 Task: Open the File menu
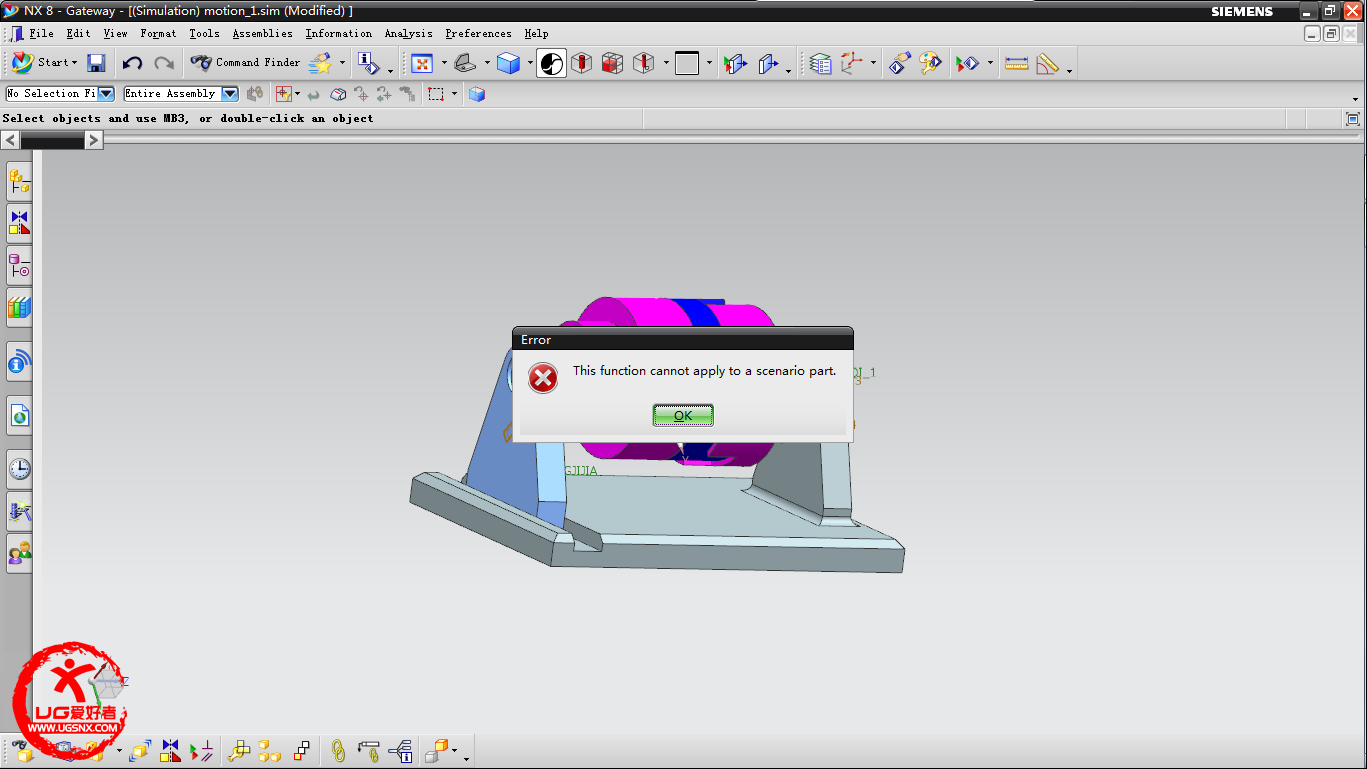point(41,33)
